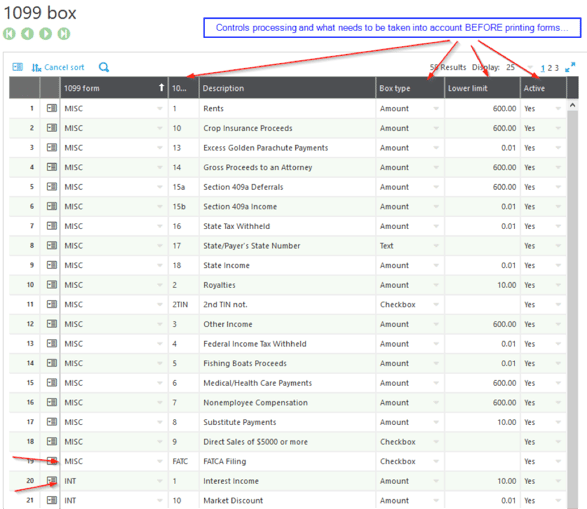Image resolution: width=587 pixels, height=509 pixels.
Task: Open detail form icon for Rents row
Action: (52, 108)
